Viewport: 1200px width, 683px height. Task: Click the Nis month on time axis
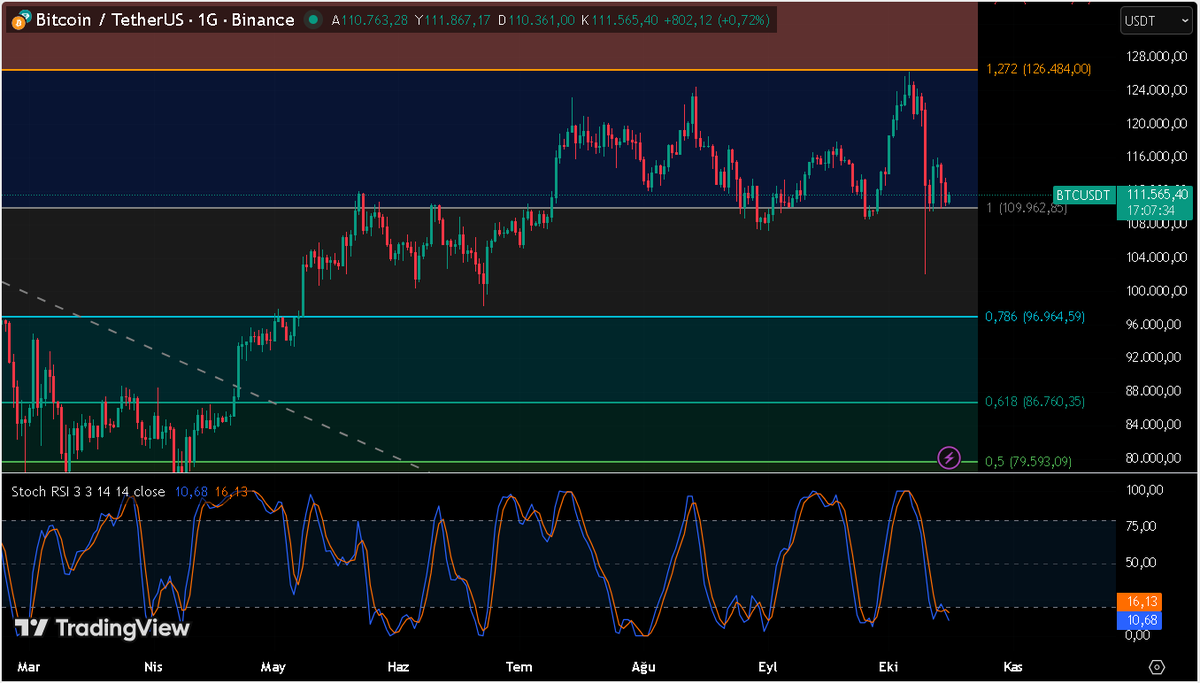tap(153, 667)
